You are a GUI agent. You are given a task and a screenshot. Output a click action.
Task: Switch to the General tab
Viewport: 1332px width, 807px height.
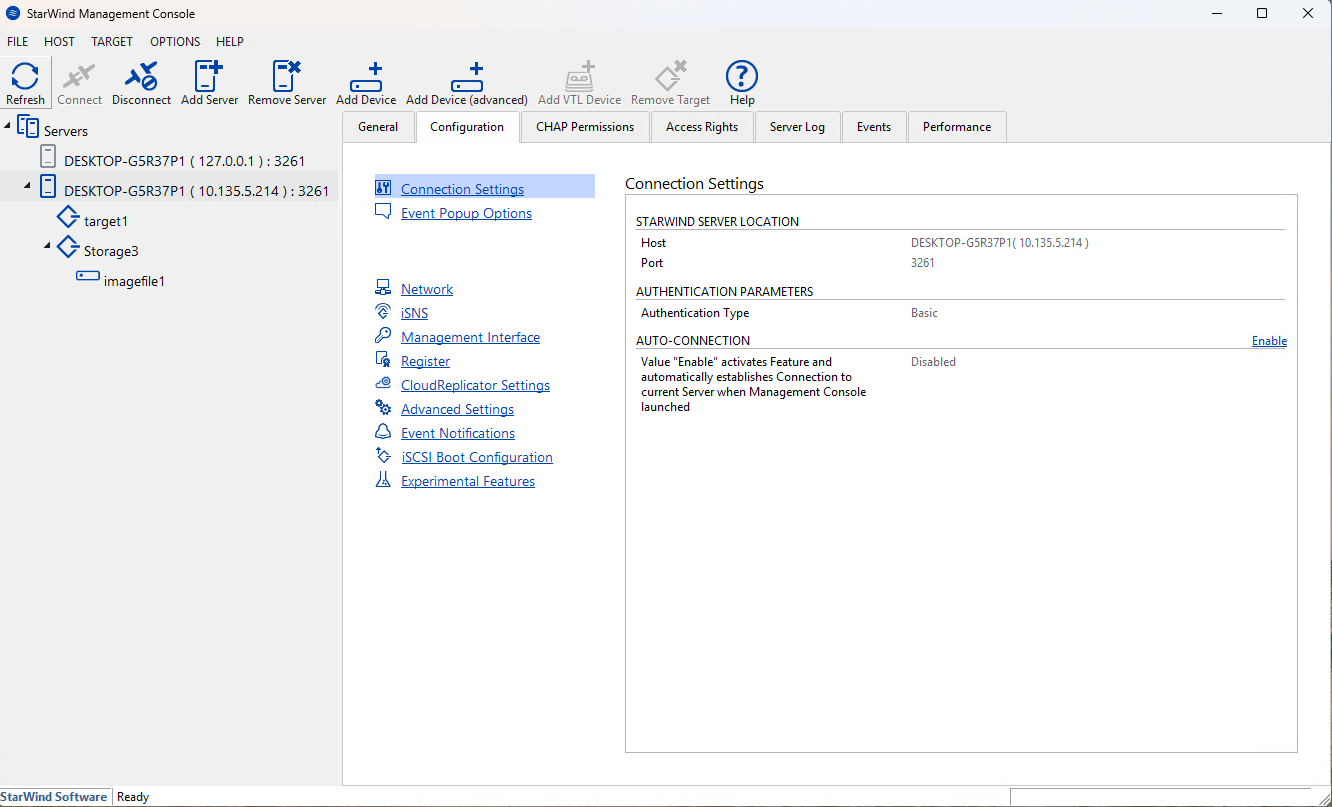[378, 127]
